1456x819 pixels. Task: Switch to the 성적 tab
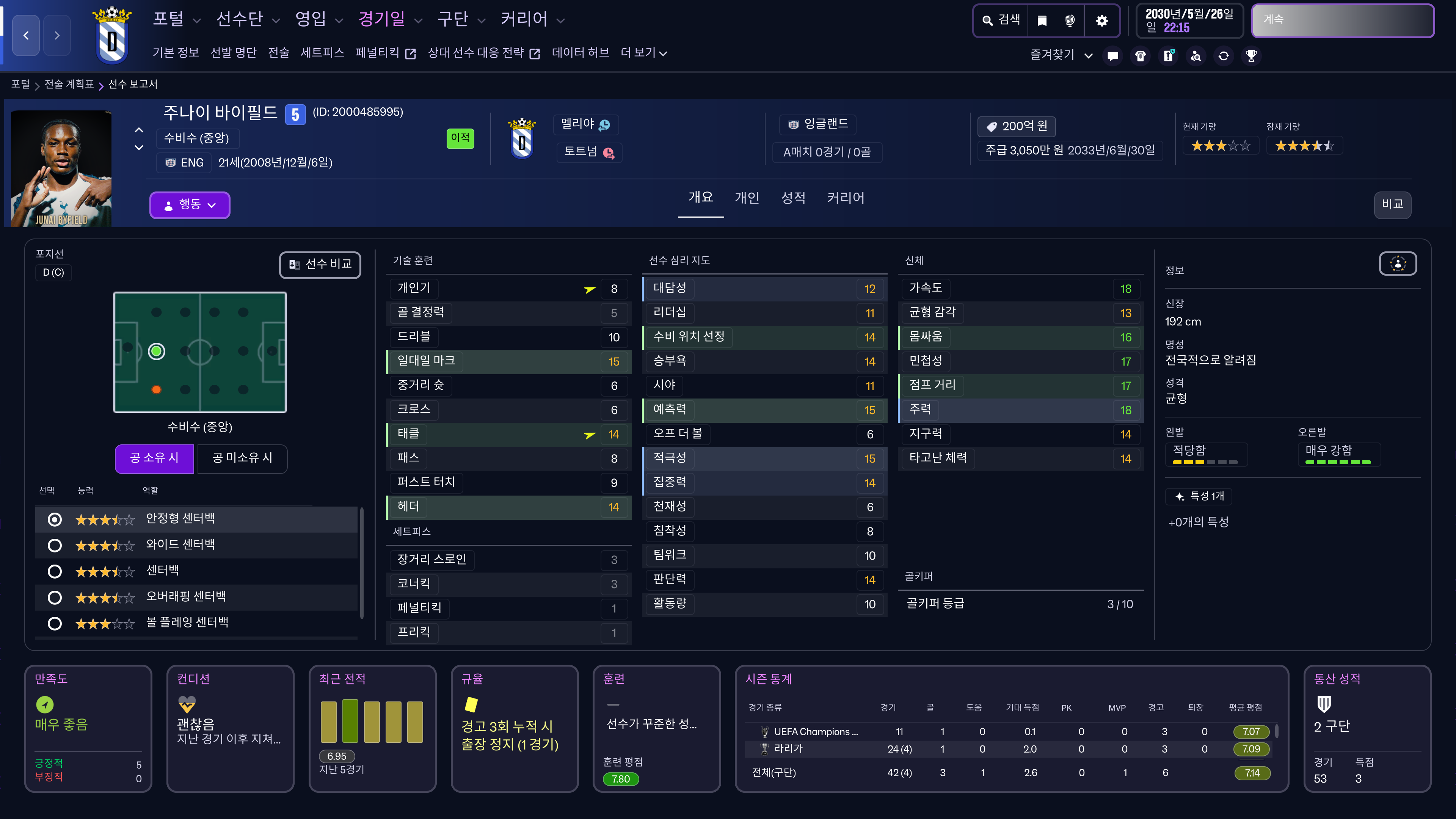[792, 198]
